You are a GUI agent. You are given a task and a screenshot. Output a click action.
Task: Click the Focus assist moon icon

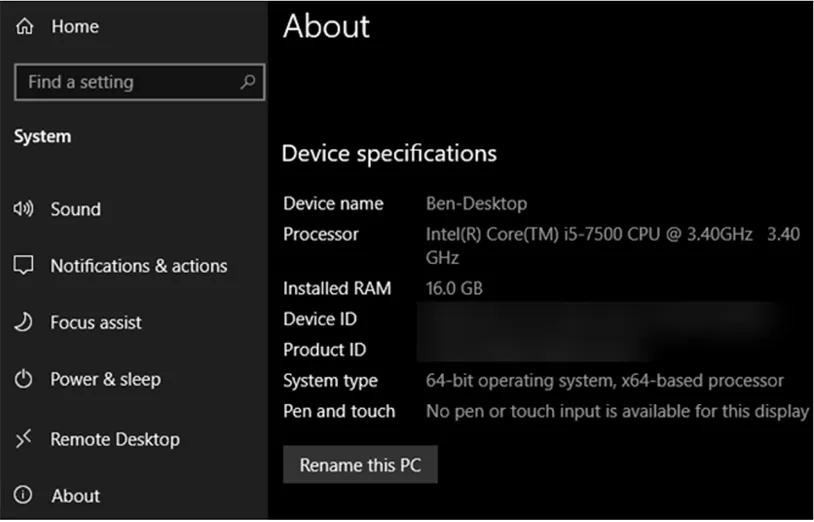point(24,322)
